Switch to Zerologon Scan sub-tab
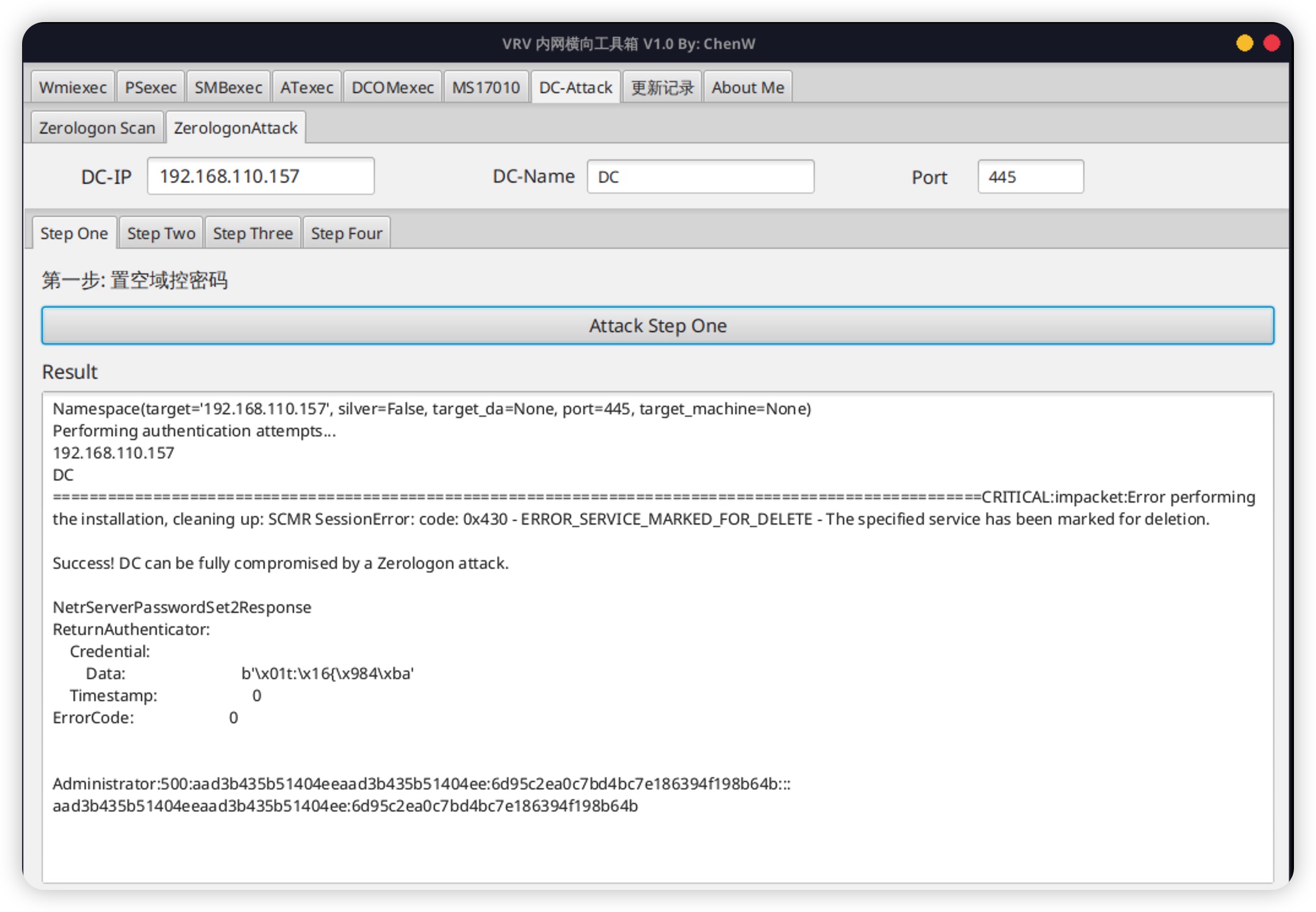 click(x=97, y=128)
